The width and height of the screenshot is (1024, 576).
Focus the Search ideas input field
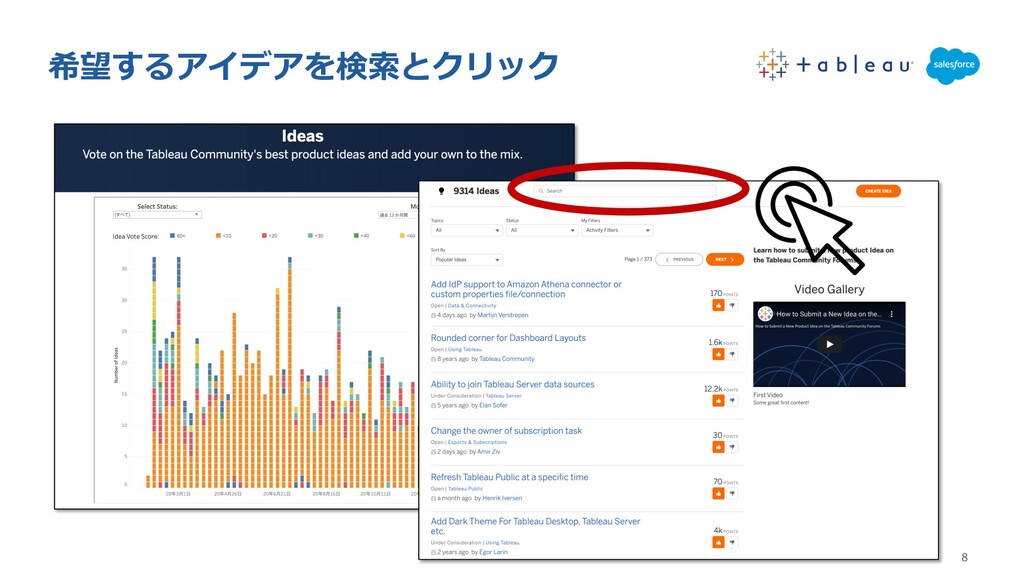coord(625,191)
